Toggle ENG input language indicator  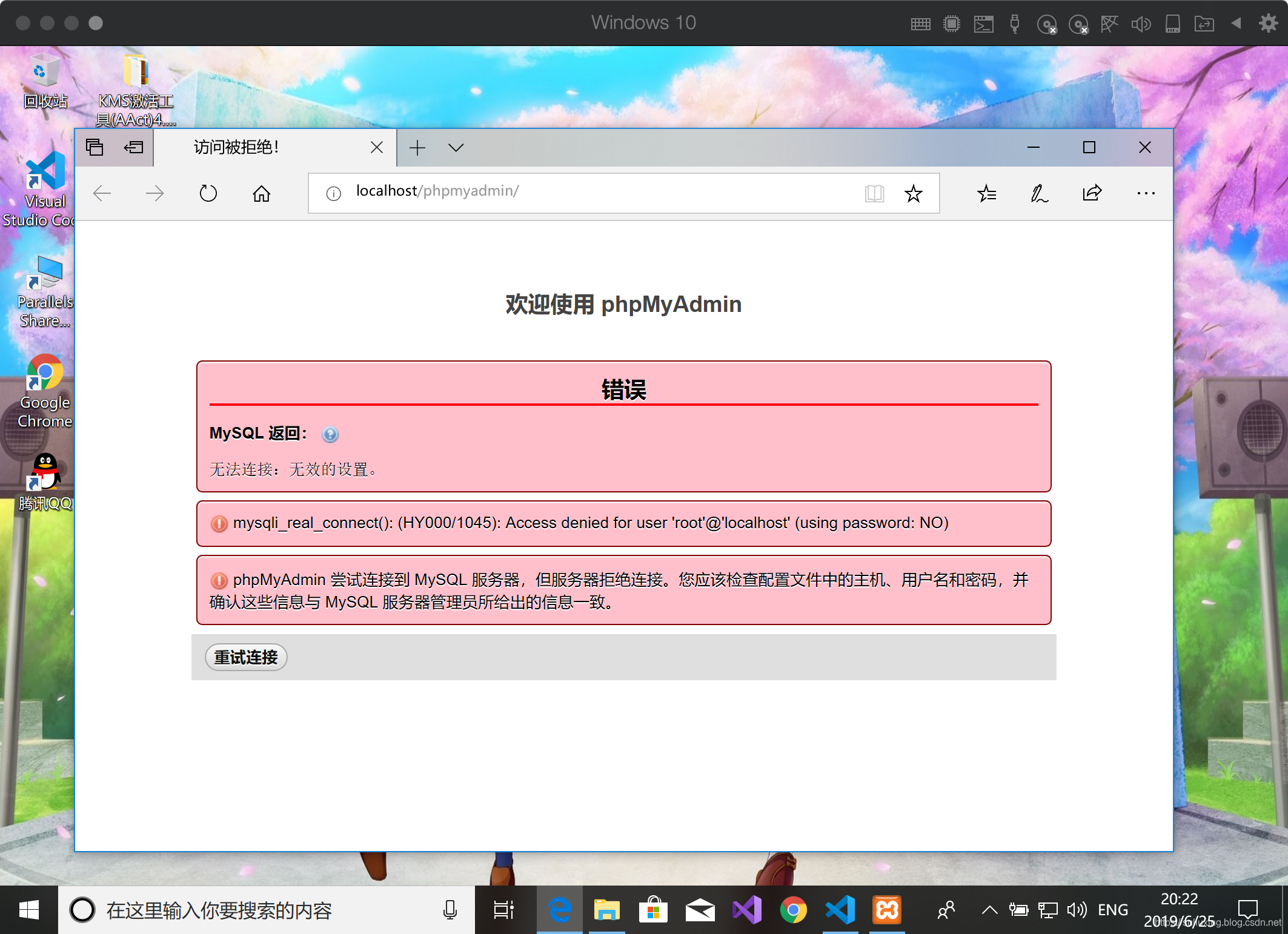pyautogui.click(x=1112, y=910)
